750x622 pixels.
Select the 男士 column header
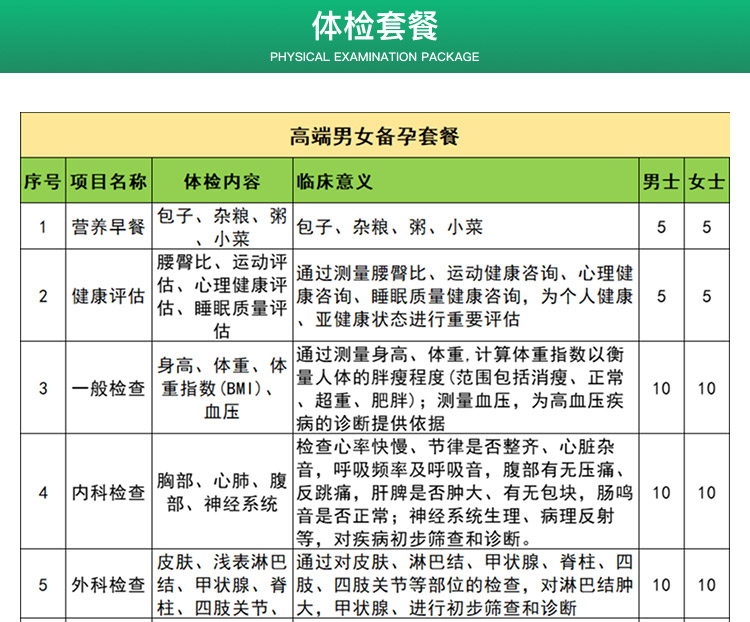(x=661, y=182)
